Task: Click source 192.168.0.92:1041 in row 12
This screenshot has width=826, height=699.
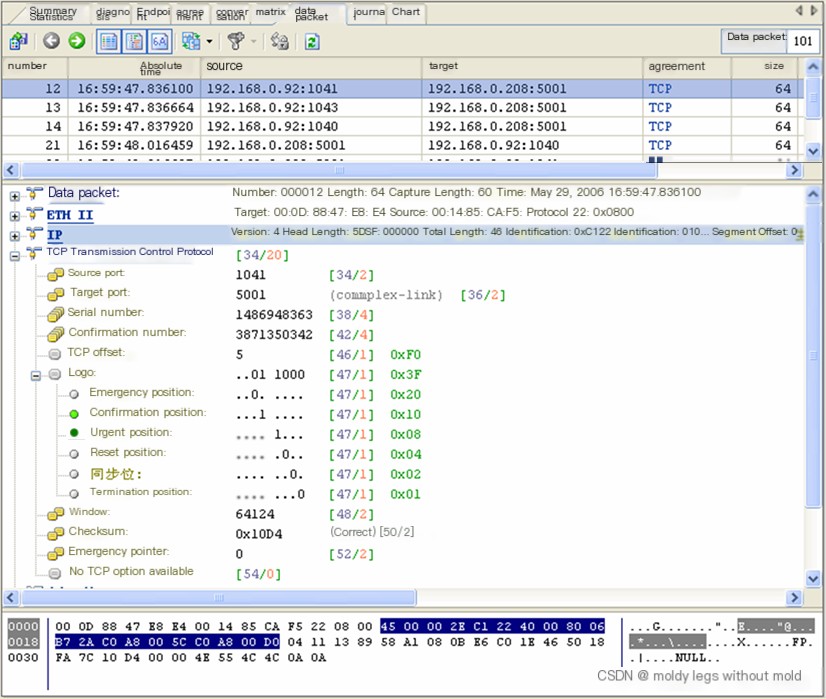Action: 272,88
